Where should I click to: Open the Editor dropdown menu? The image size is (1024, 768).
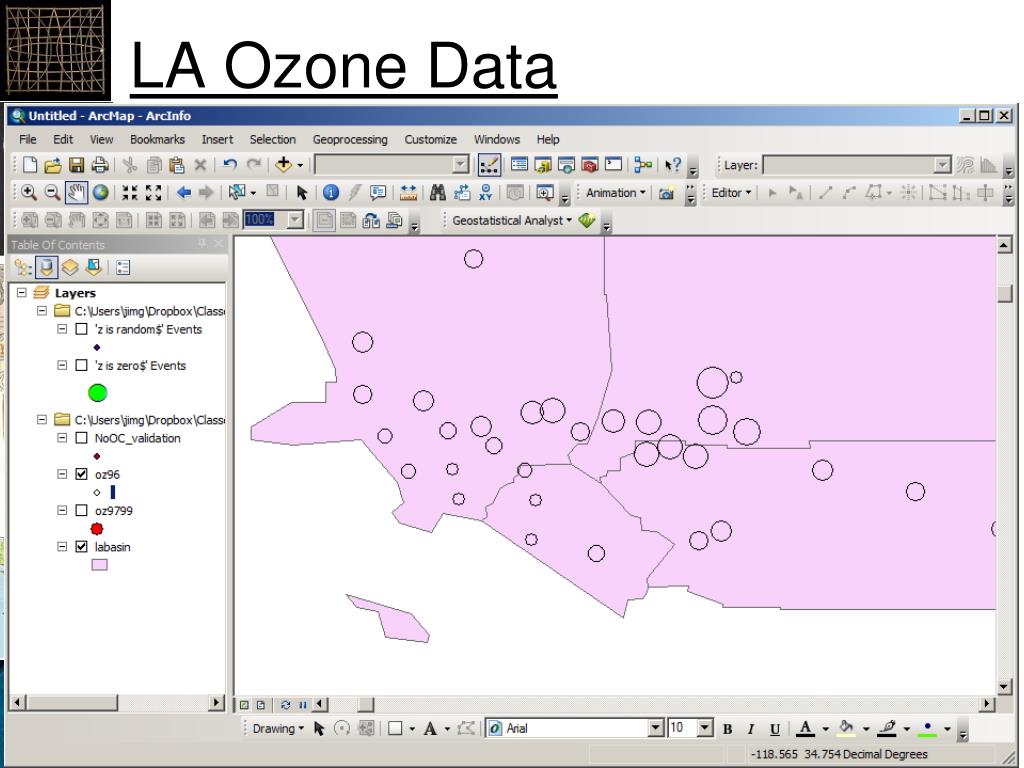pos(731,193)
